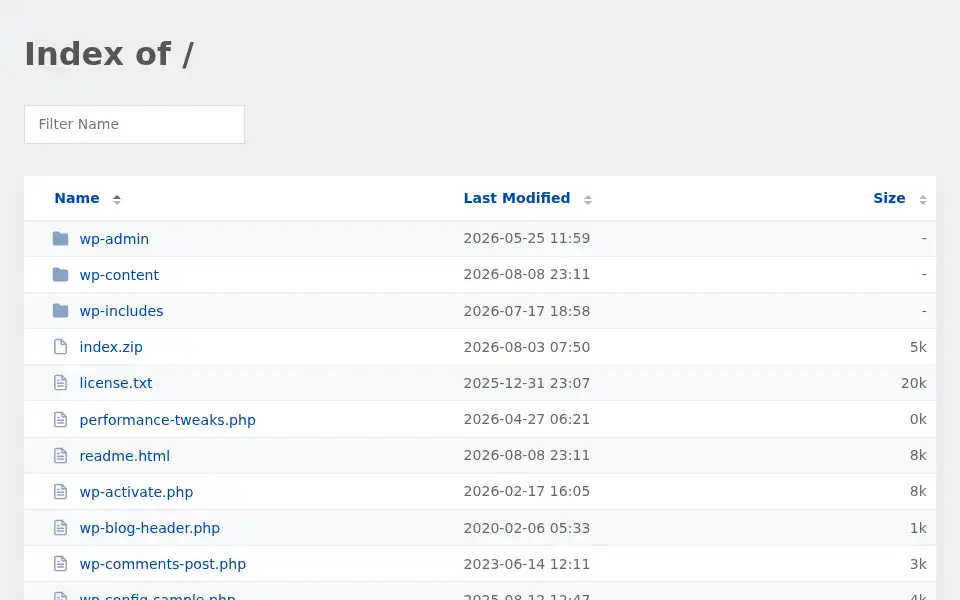The width and height of the screenshot is (960, 600).
Task: Click the date 2020-02-06 05:33
Action: 527,528
